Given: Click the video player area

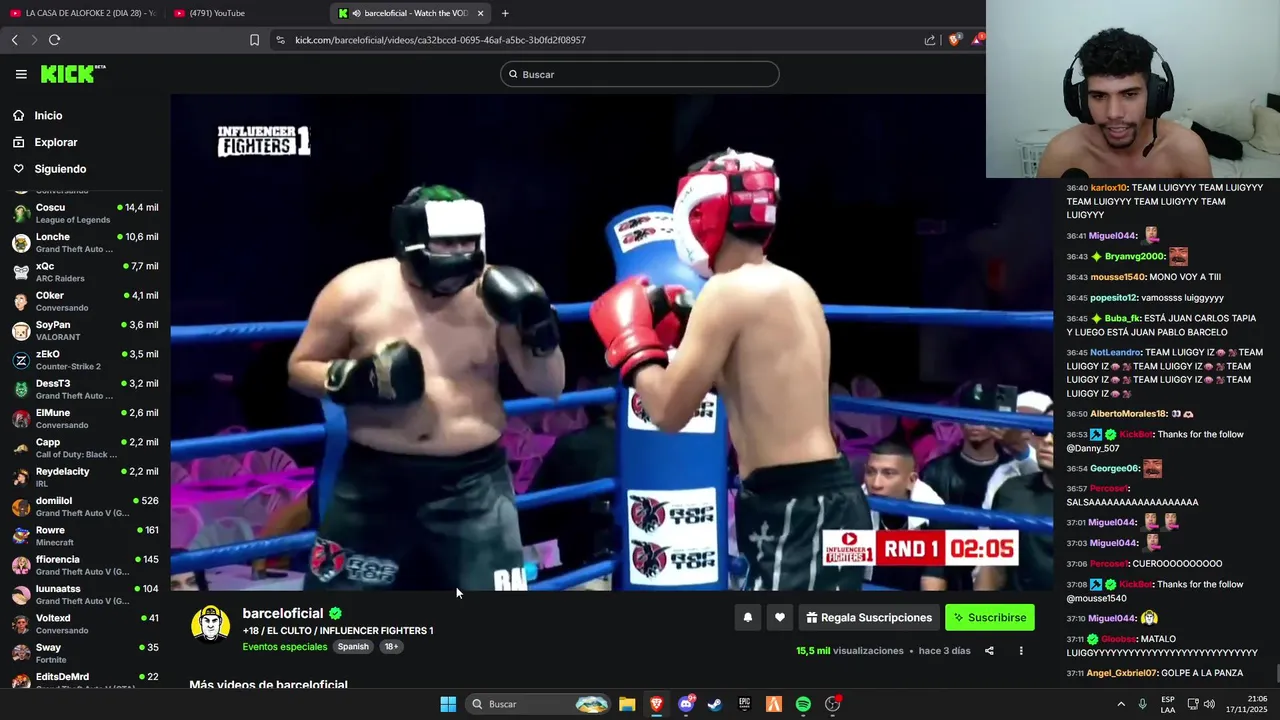Looking at the screenshot, I should click(611, 342).
